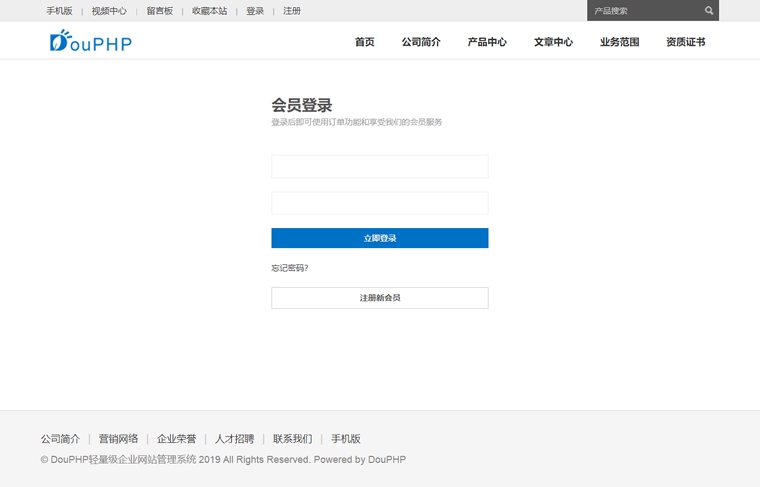Click the 收藏本站 link
Image resolution: width=760 pixels, height=487 pixels.
[x=210, y=11]
